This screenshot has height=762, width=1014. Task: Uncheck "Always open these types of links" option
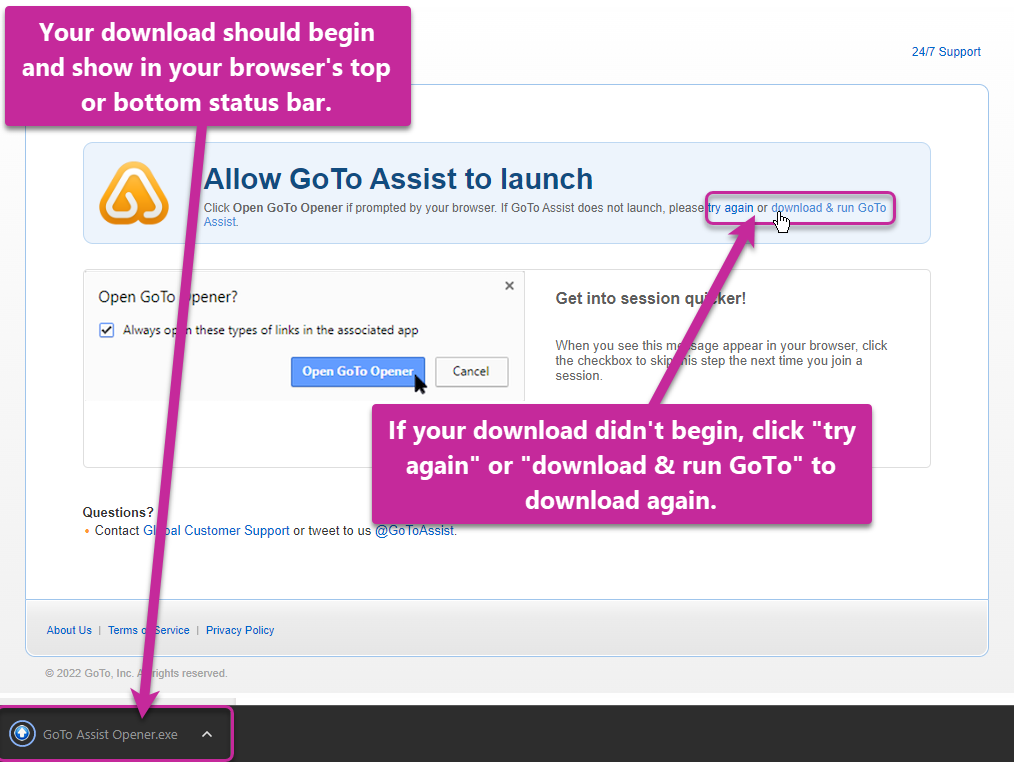(x=106, y=330)
